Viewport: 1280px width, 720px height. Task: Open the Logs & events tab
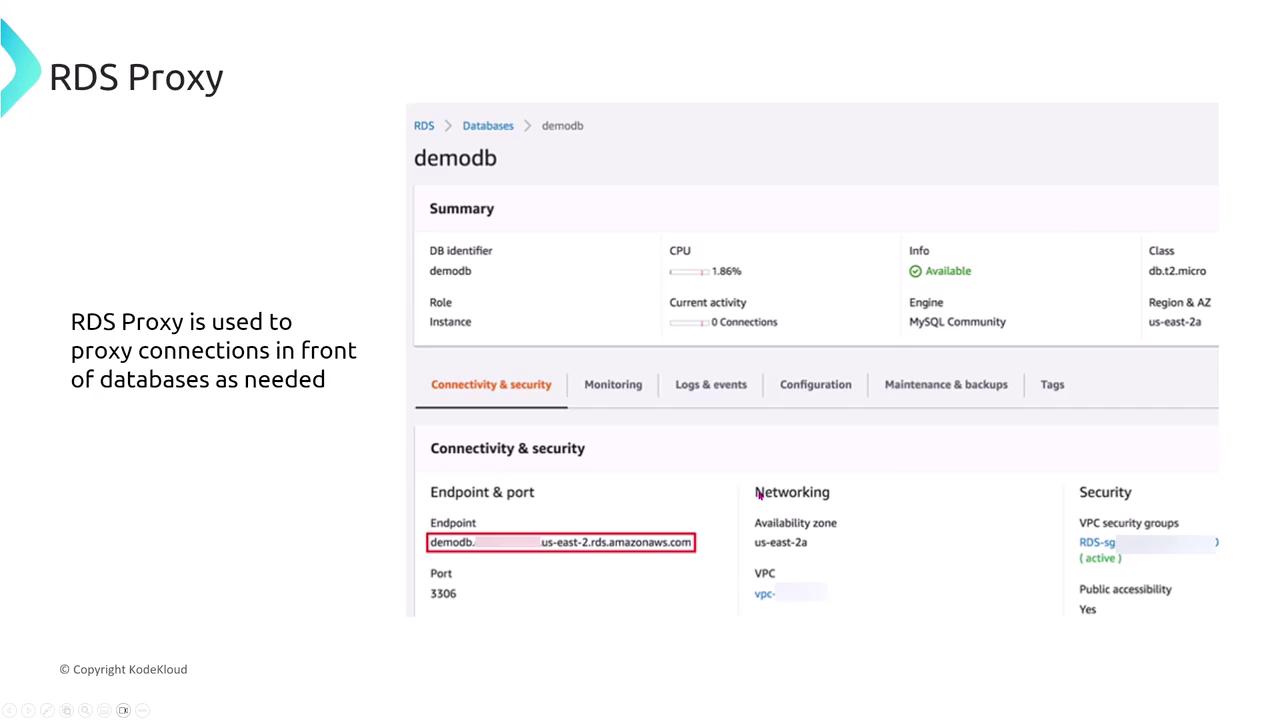tap(710, 385)
